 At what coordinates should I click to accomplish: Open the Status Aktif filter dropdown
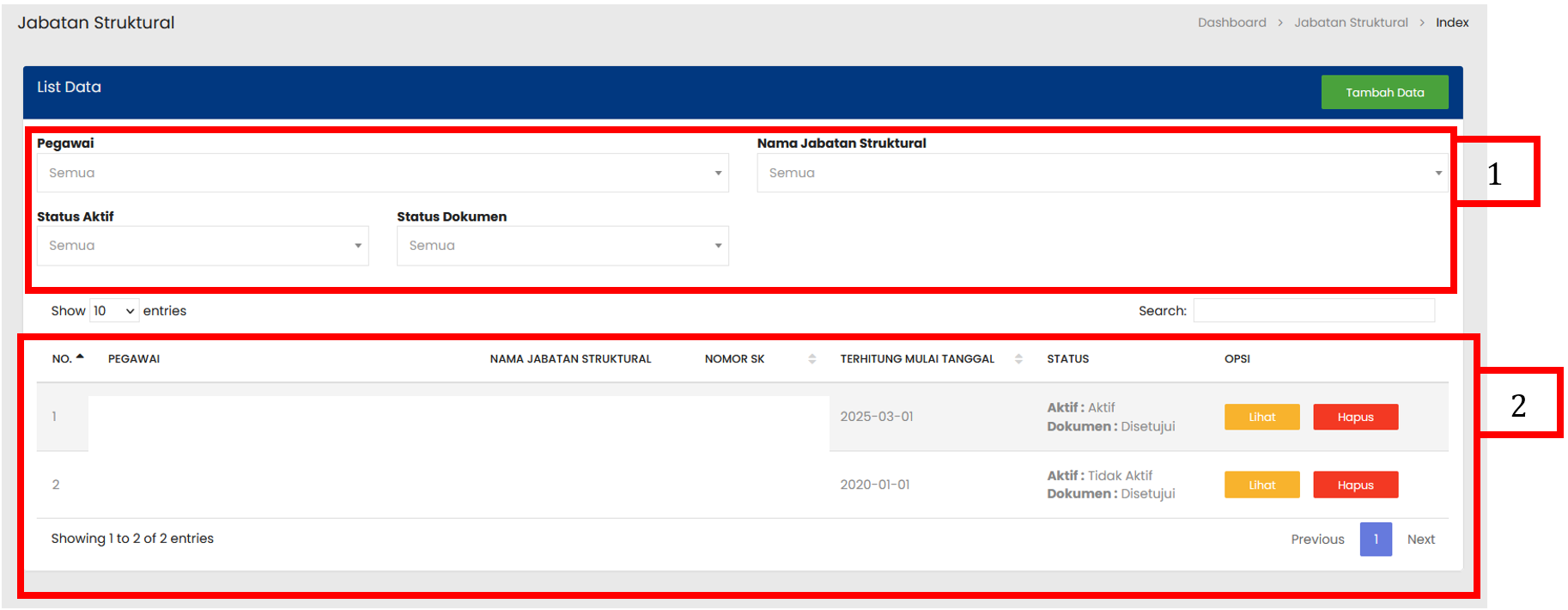click(203, 246)
